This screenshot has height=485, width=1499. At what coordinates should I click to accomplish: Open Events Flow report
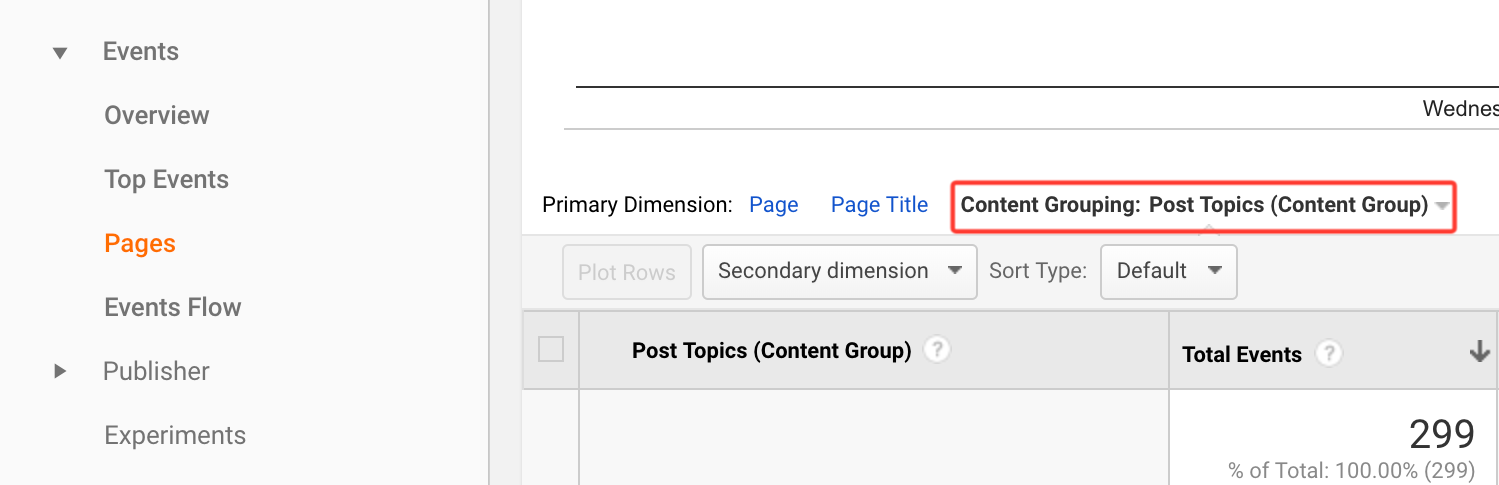tap(173, 307)
